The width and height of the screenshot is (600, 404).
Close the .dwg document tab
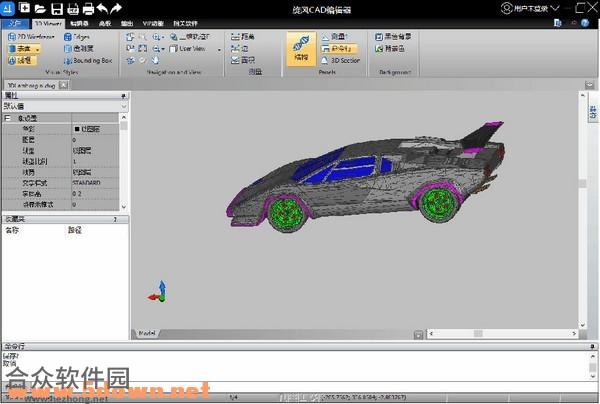pos(63,85)
